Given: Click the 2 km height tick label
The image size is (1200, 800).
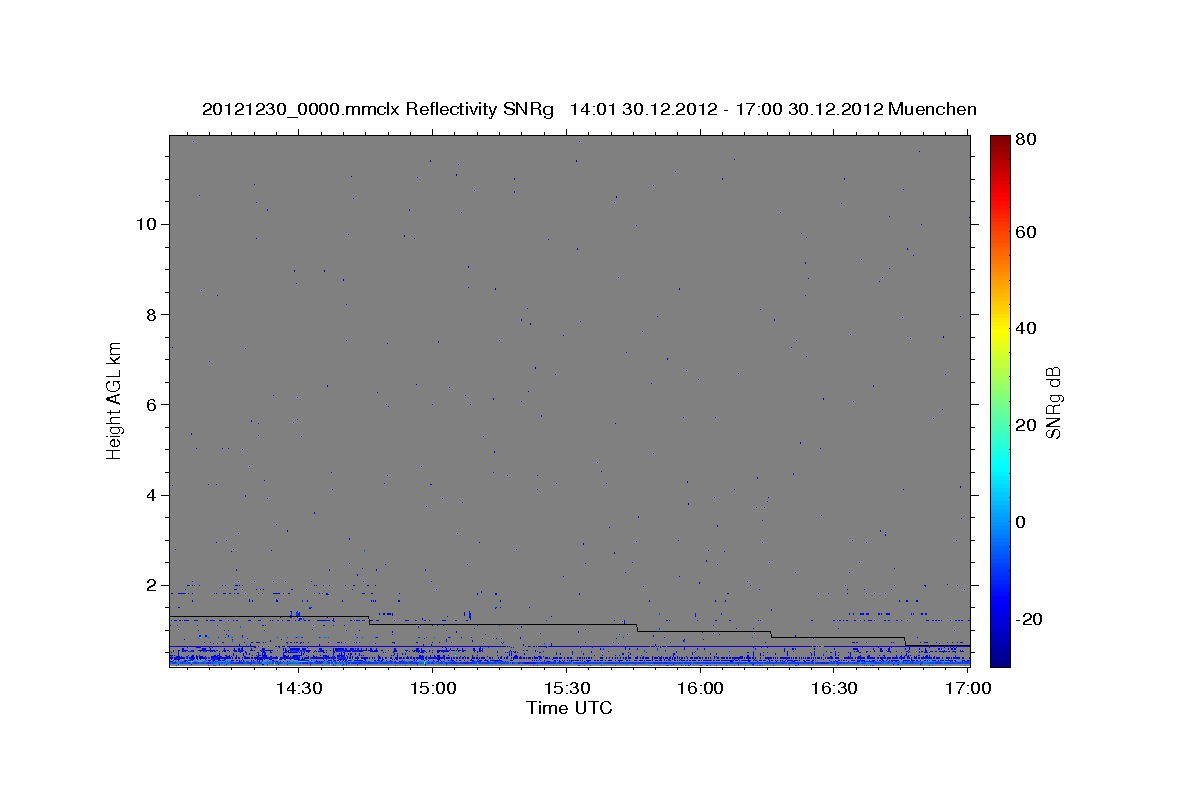Looking at the screenshot, I should pyautogui.click(x=150, y=585).
